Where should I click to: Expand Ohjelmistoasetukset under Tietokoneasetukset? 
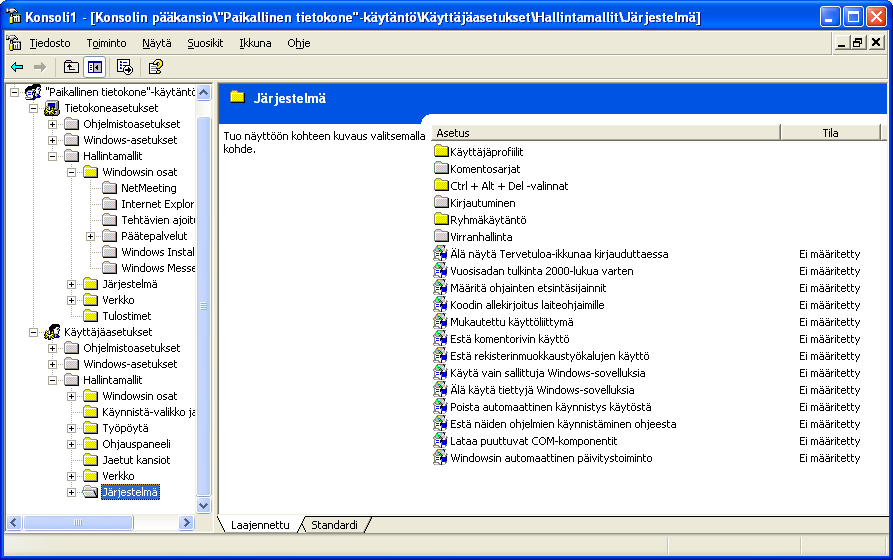coord(52,124)
